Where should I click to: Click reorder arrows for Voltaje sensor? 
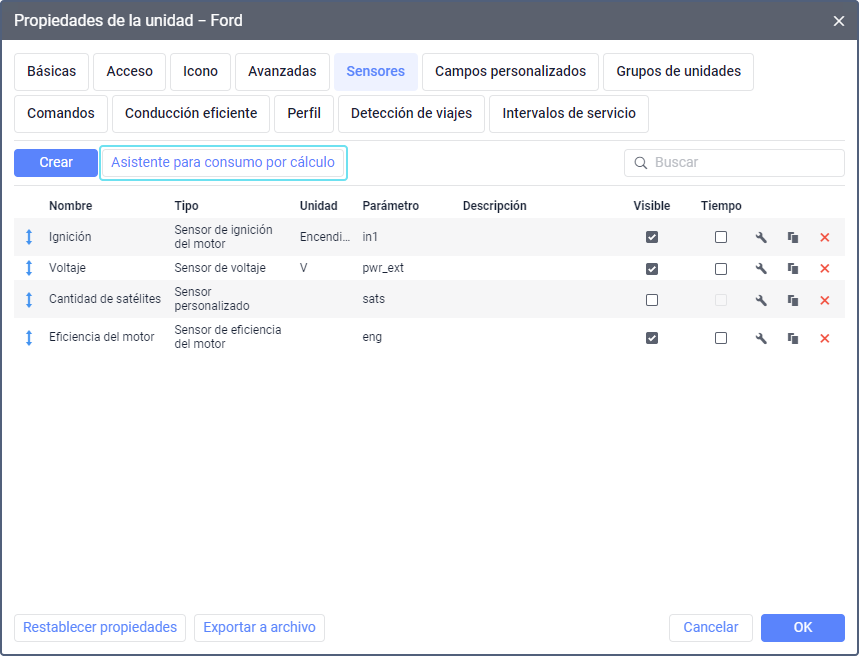coord(29,269)
